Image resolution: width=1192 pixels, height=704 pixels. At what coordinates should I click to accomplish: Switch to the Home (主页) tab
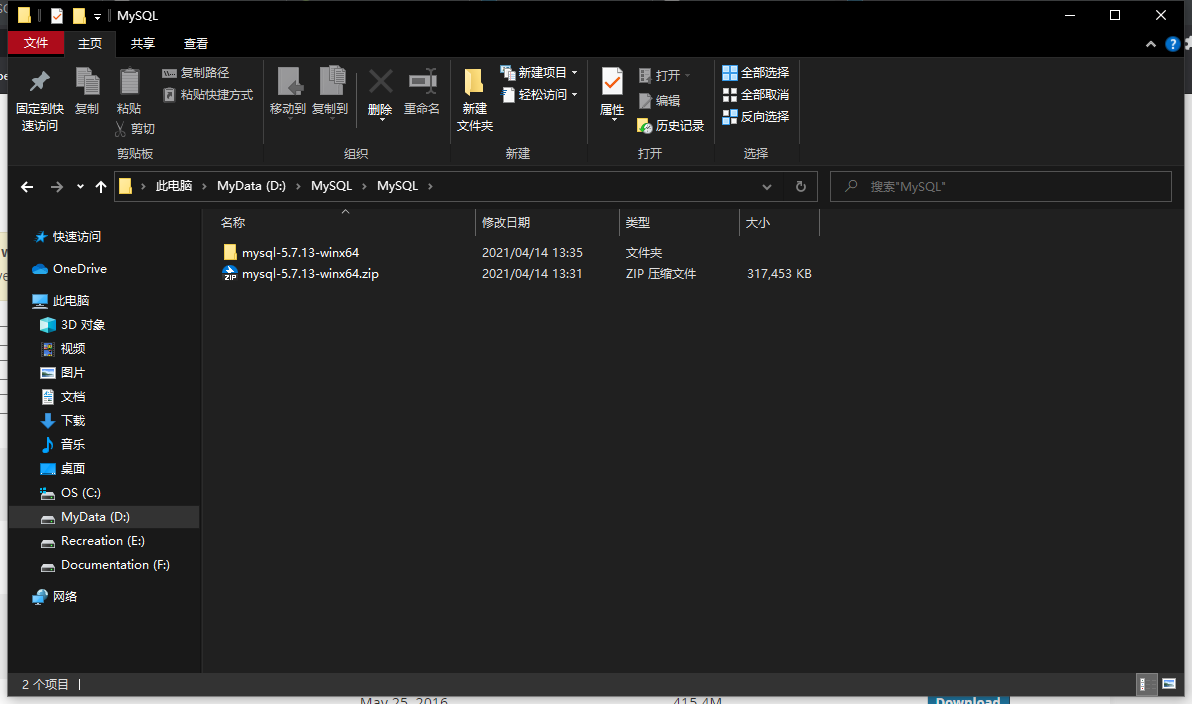pos(90,43)
